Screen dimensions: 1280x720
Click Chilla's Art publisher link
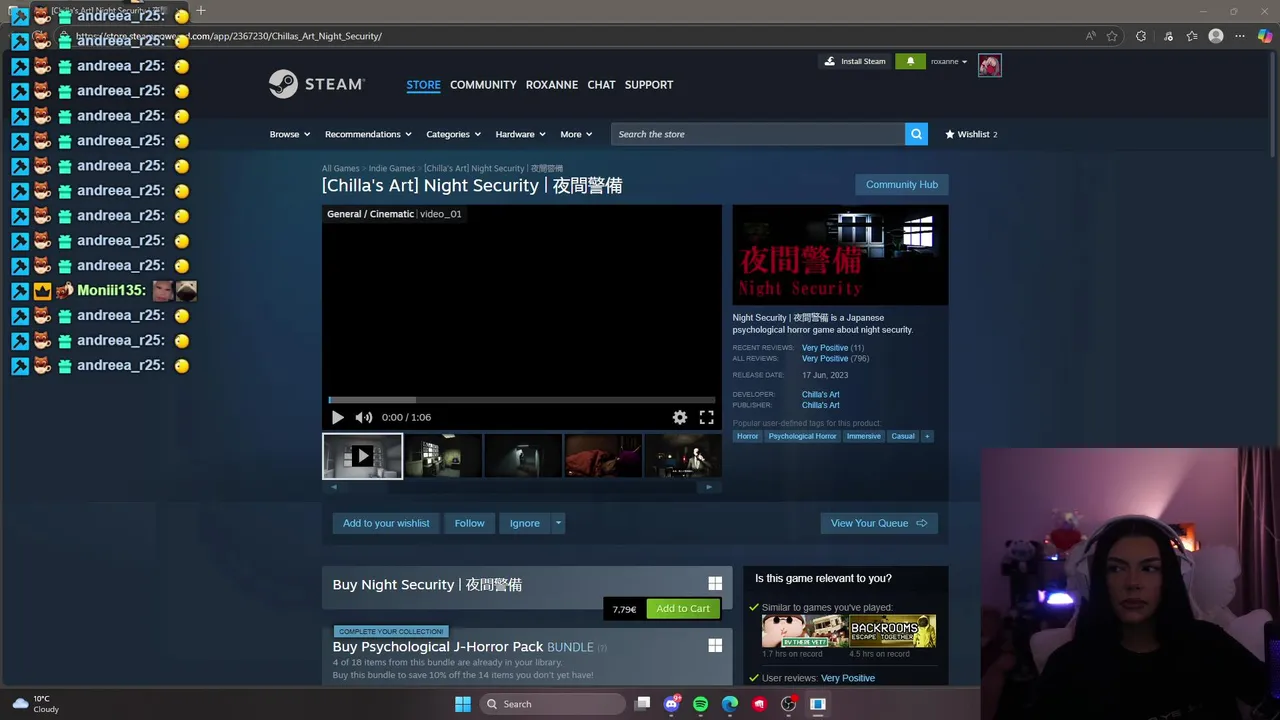(820, 405)
